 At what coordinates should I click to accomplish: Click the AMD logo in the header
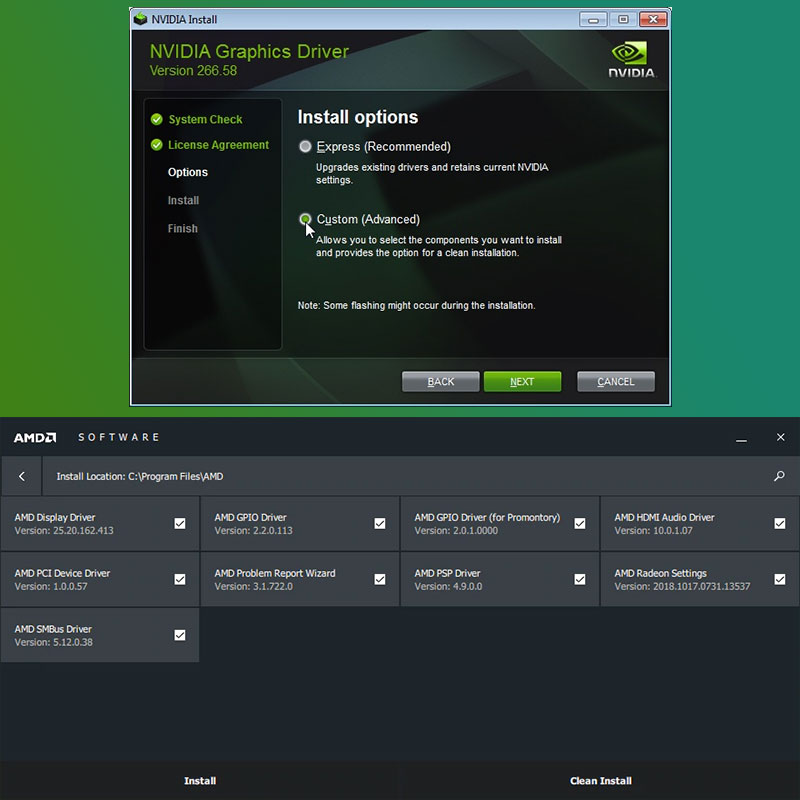pyautogui.click(x=35, y=438)
